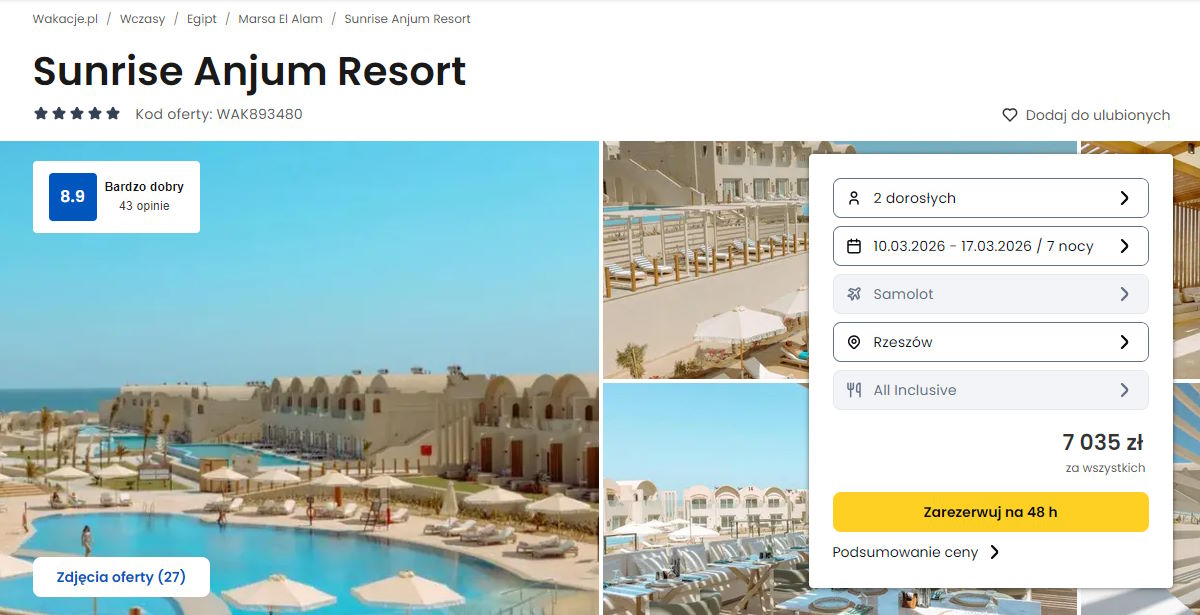Image resolution: width=1200 pixels, height=615 pixels.
Task: Click the person icon for travelers
Action: point(854,198)
